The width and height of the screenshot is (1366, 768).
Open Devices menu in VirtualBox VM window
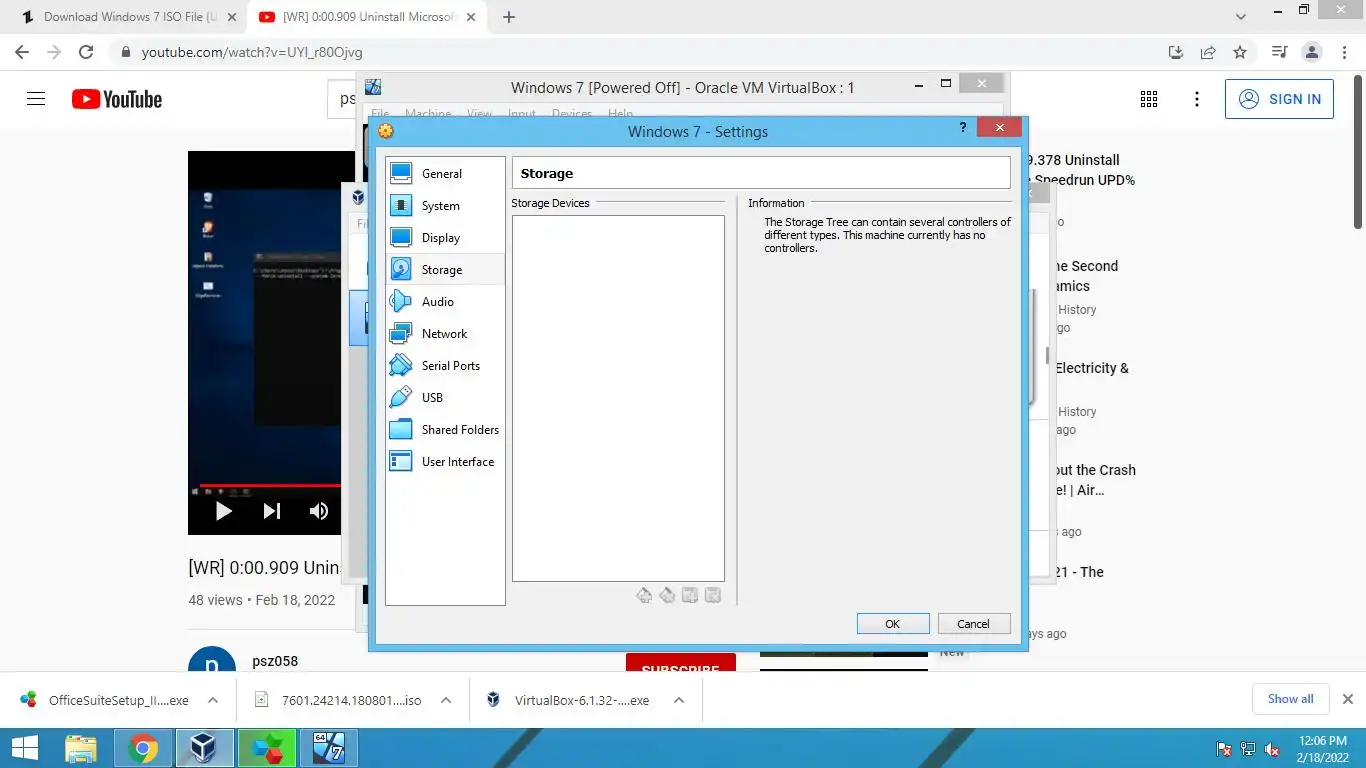tap(572, 114)
